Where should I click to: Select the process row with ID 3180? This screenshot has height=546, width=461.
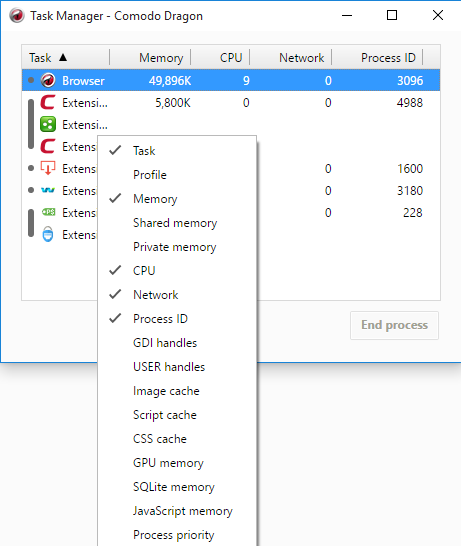231,190
